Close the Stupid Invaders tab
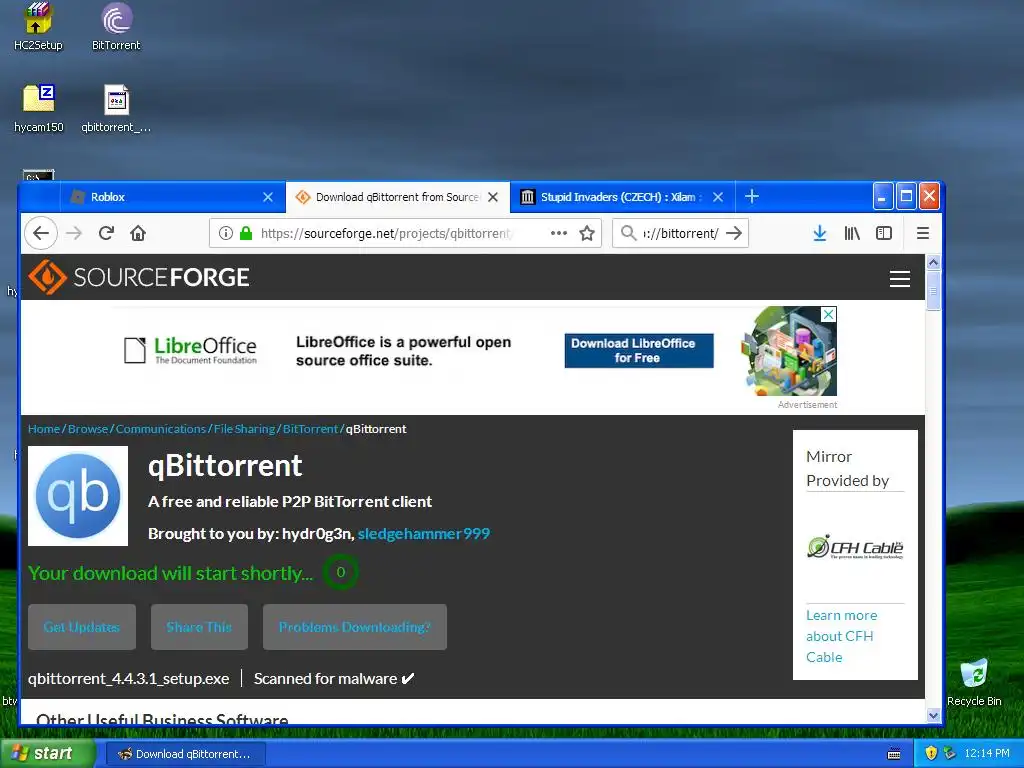Viewport: 1024px width, 768px height. click(x=718, y=197)
